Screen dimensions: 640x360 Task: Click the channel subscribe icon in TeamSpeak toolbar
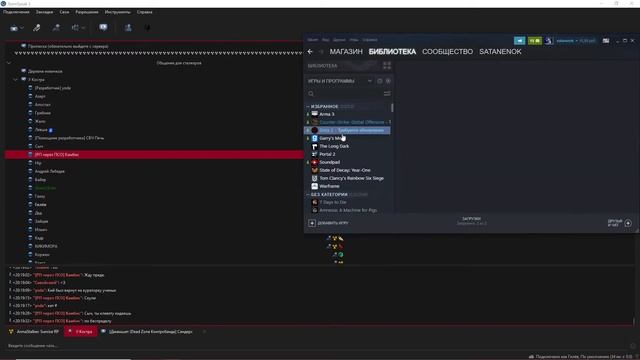tap(75, 28)
